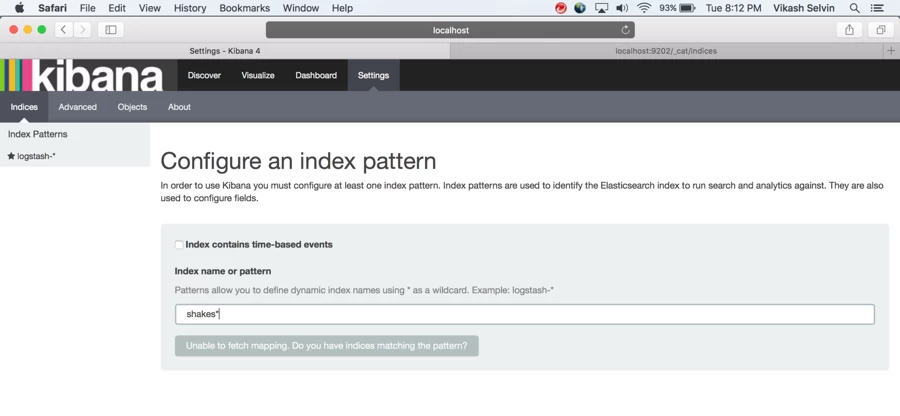Click the Kibana logo

point(82,75)
